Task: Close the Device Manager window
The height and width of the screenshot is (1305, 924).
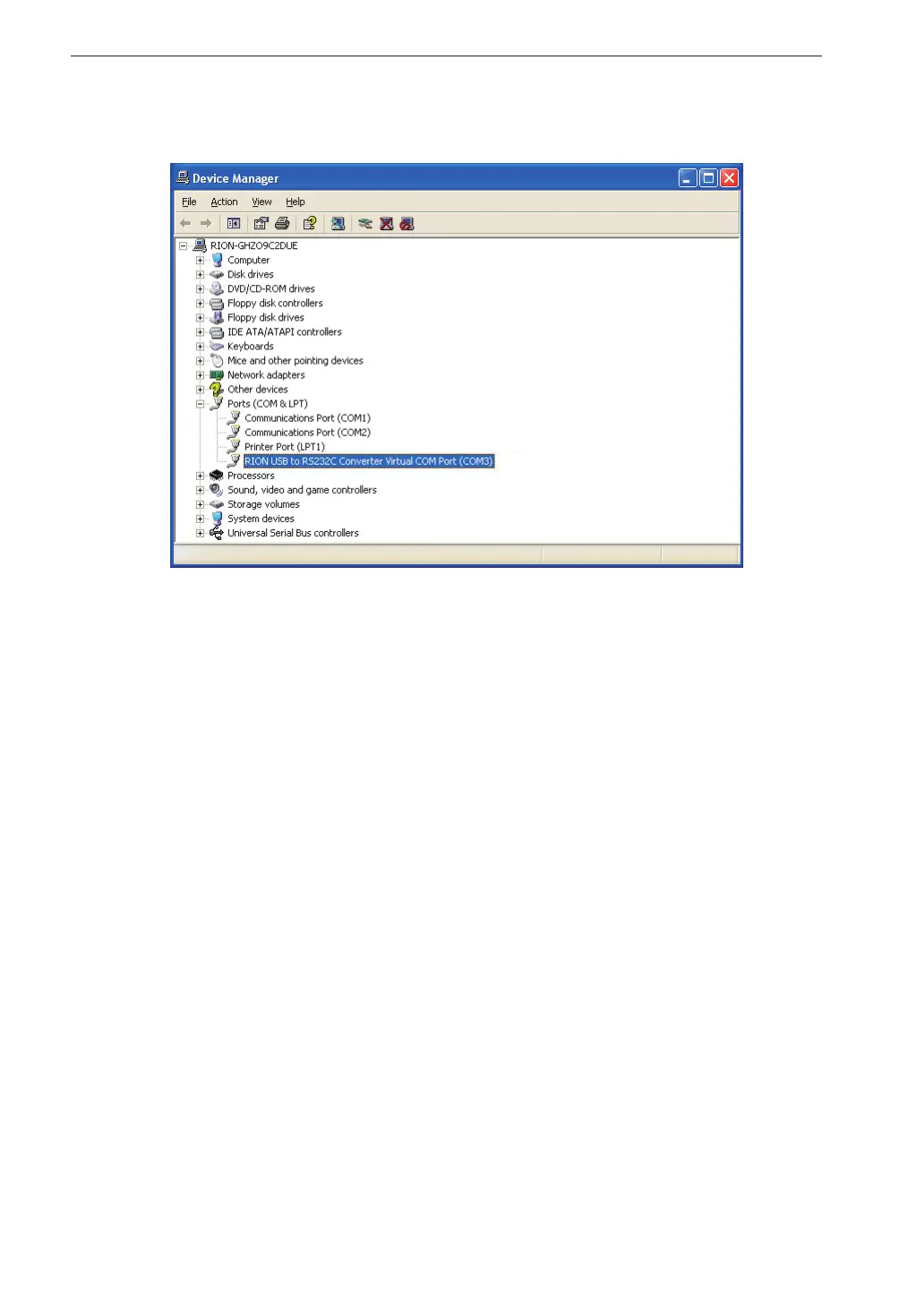Action: (729, 178)
